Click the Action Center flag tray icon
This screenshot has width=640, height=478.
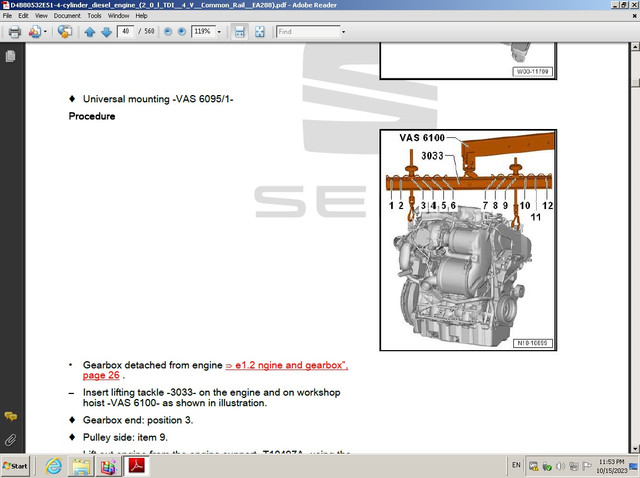click(587, 466)
